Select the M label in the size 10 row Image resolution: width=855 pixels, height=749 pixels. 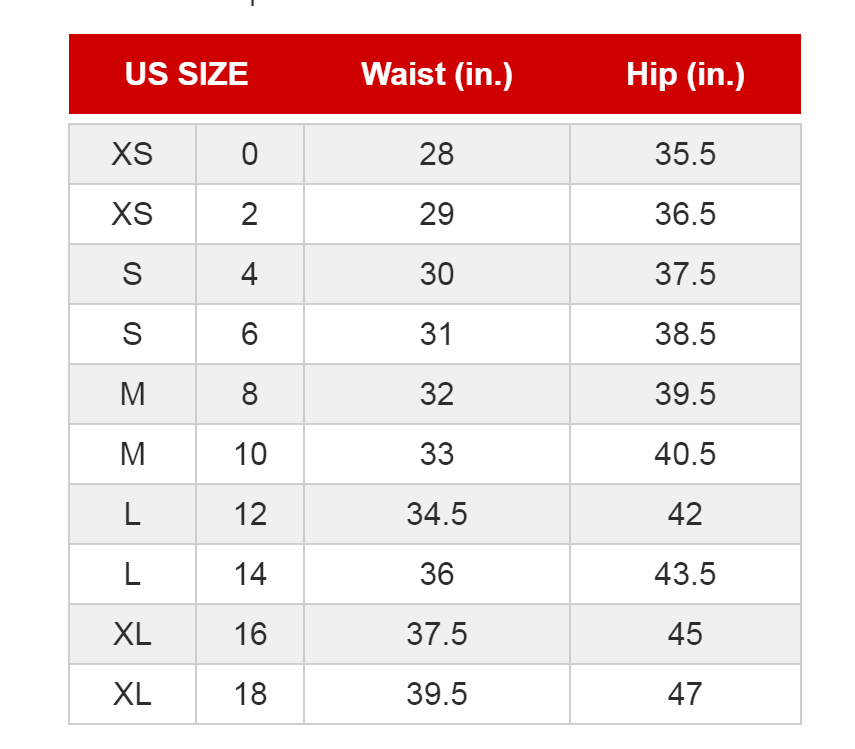[x=132, y=454]
